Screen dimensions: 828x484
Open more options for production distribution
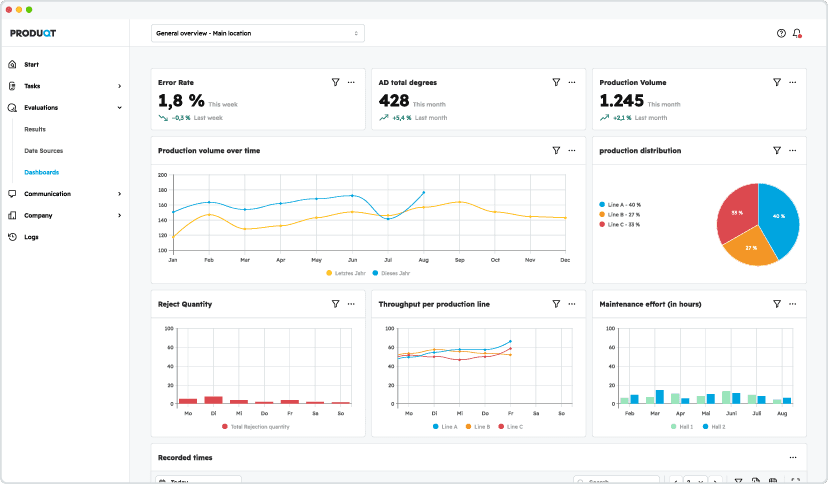click(792, 150)
